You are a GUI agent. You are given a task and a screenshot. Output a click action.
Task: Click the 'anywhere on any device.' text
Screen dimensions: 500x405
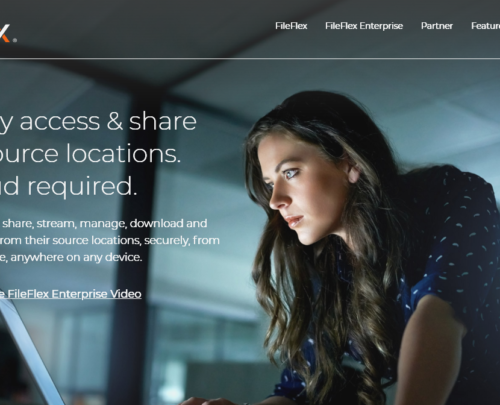click(x=71, y=257)
